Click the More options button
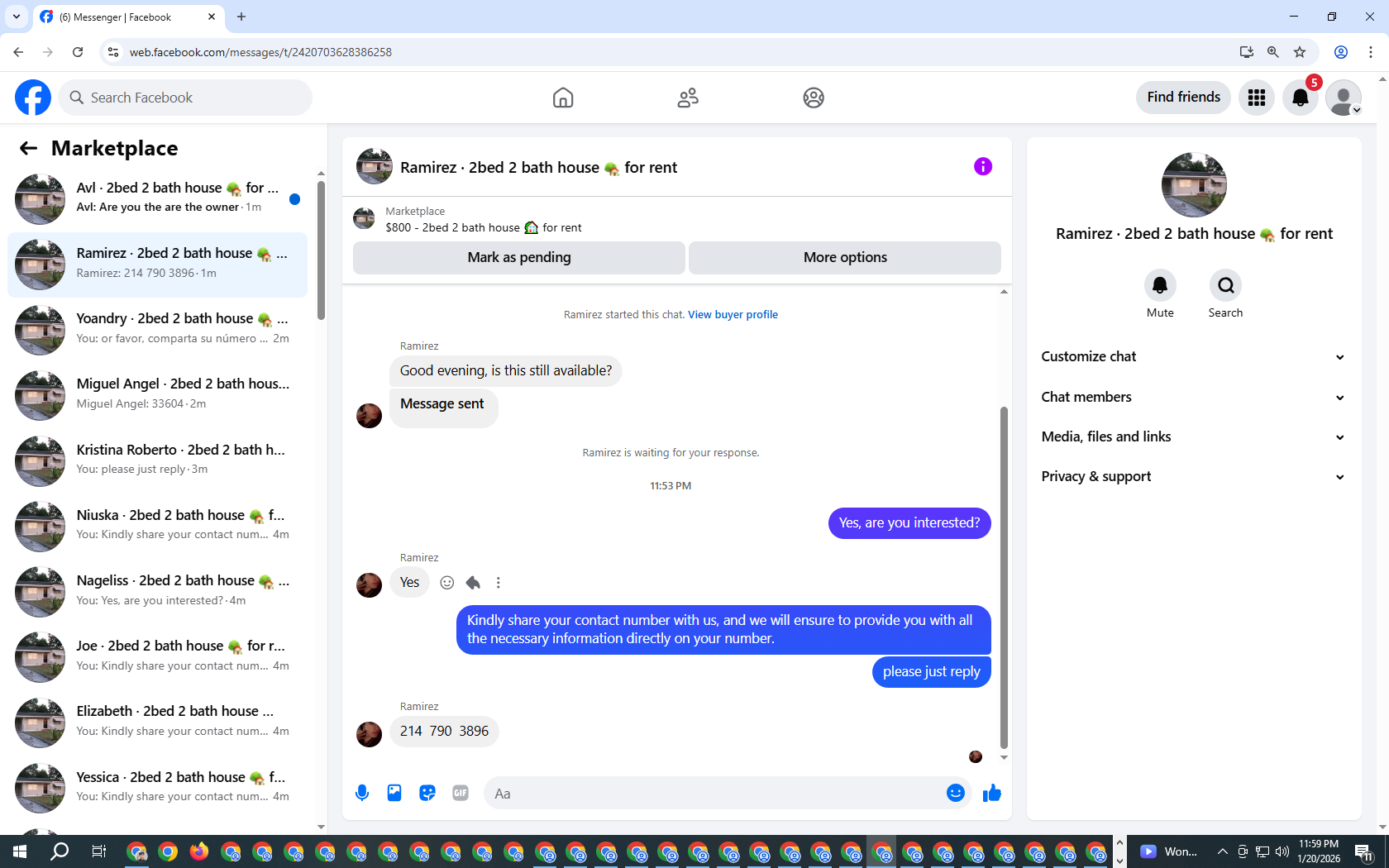This screenshot has width=1389, height=868. pyautogui.click(x=845, y=258)
